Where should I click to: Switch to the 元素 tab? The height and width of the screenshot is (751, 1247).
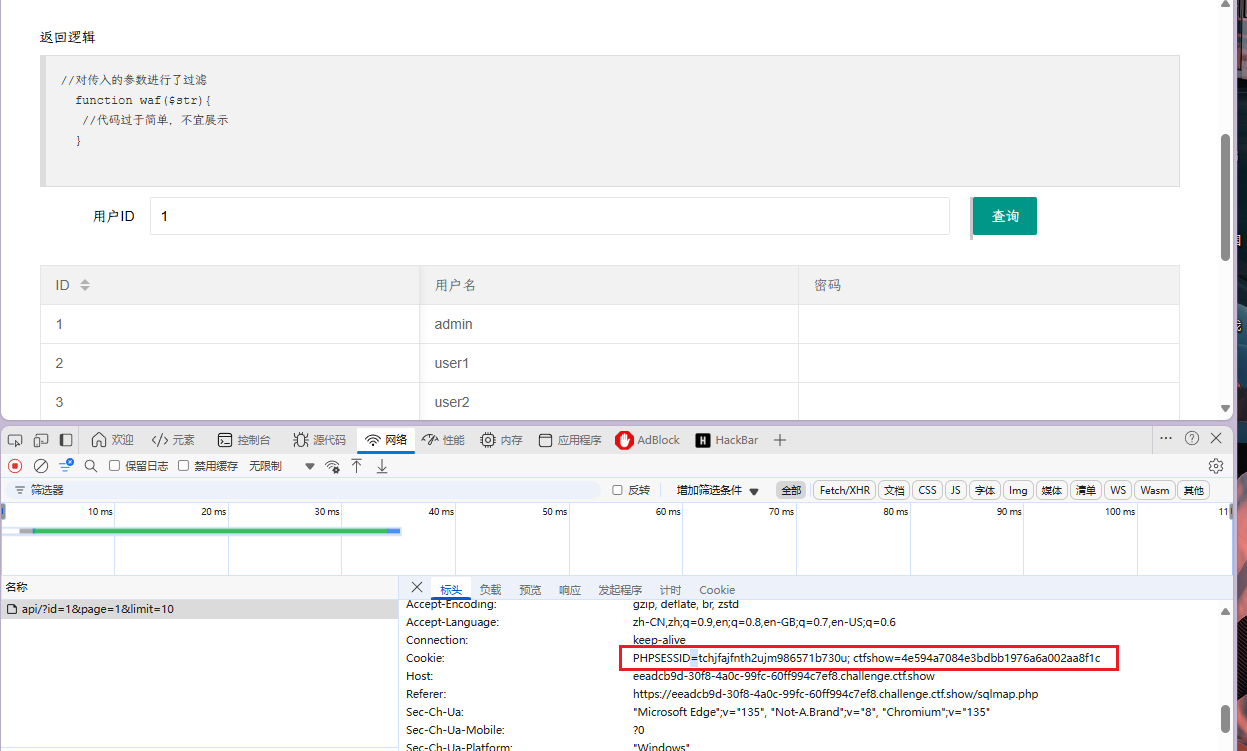click(x=173, y=440)
